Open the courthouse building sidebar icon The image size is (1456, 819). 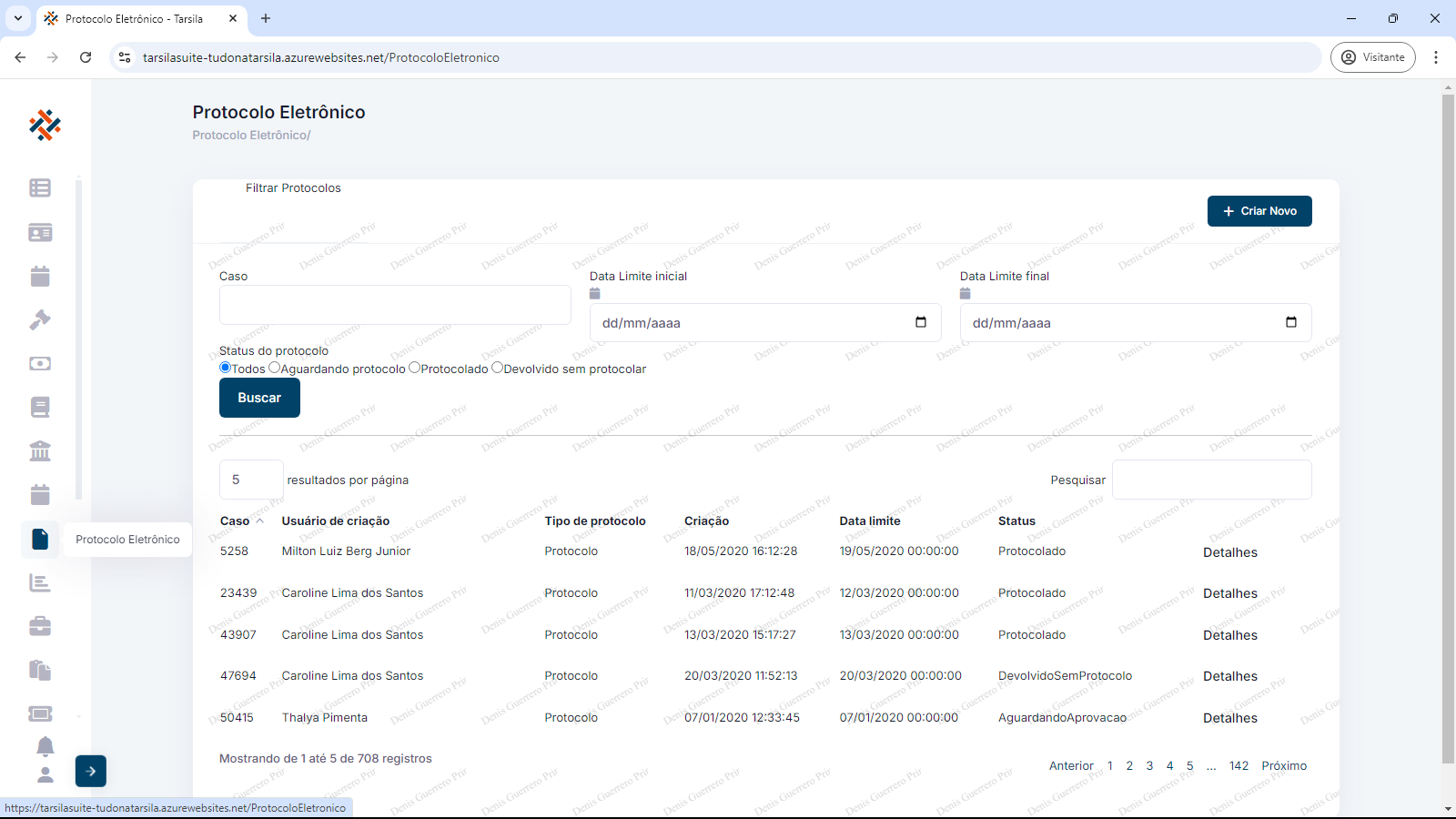click(x=40, y=450)
